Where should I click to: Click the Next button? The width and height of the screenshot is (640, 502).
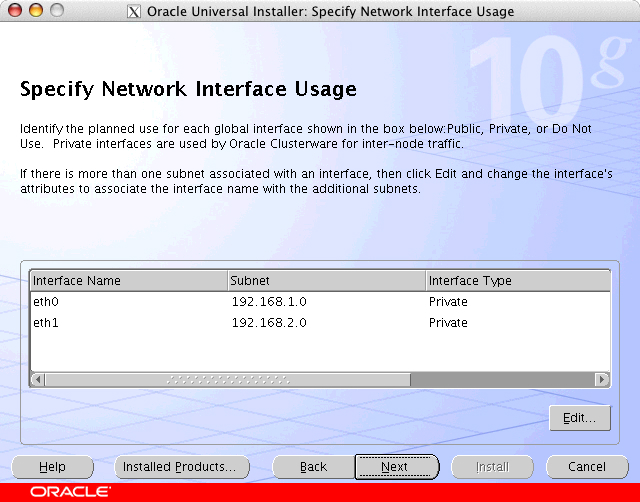(396, 467)
